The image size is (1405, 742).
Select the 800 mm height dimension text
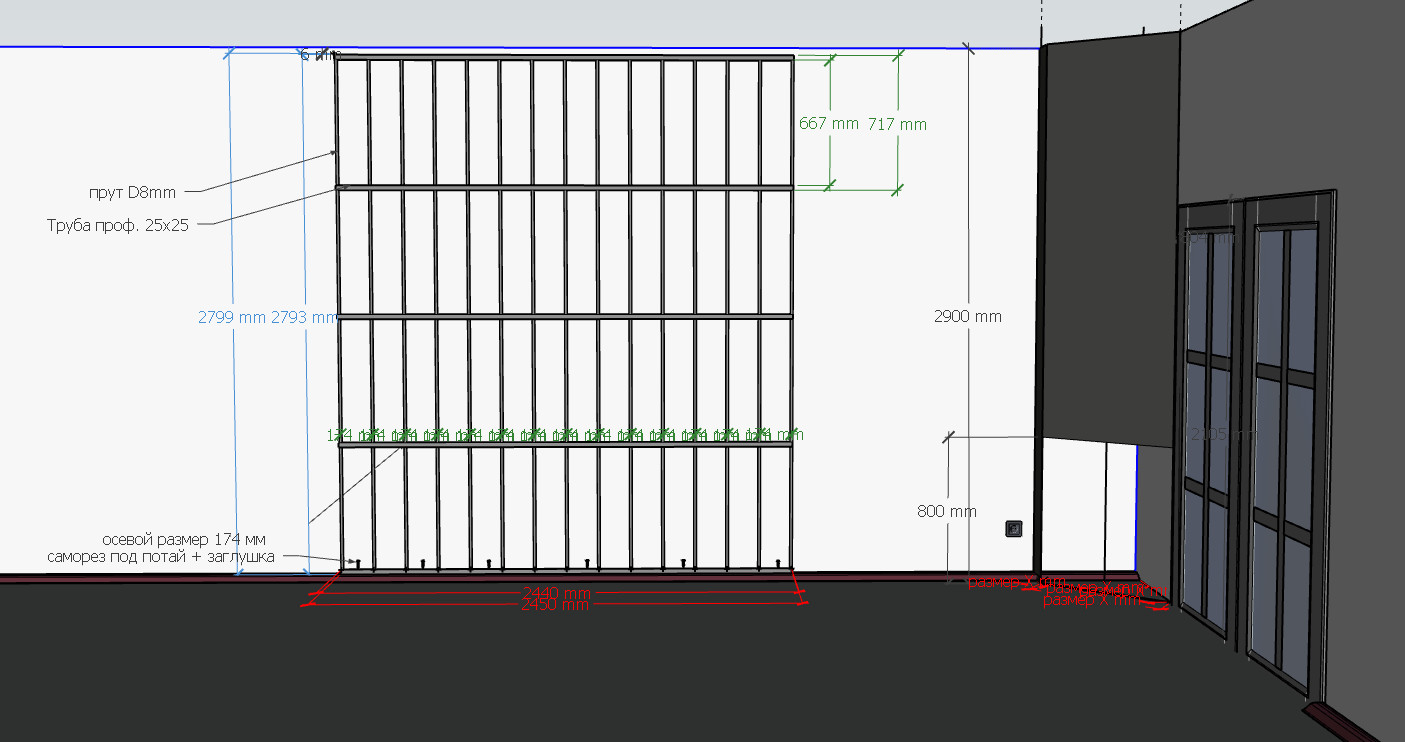coord(946,511)
